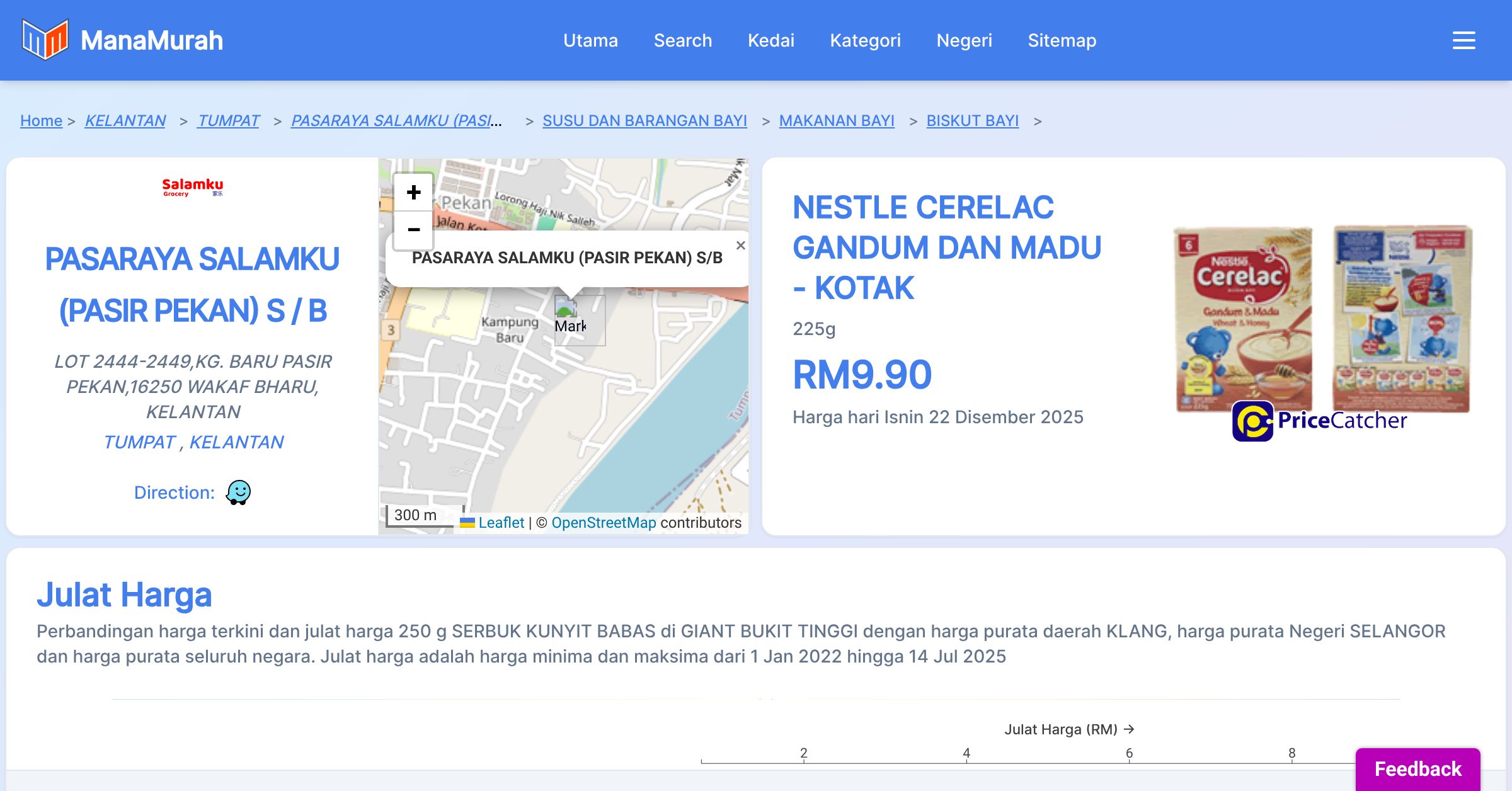Zoom in on the map
Image resolution: width=1512 pixels, height=791 pixels.
(413, 193)
